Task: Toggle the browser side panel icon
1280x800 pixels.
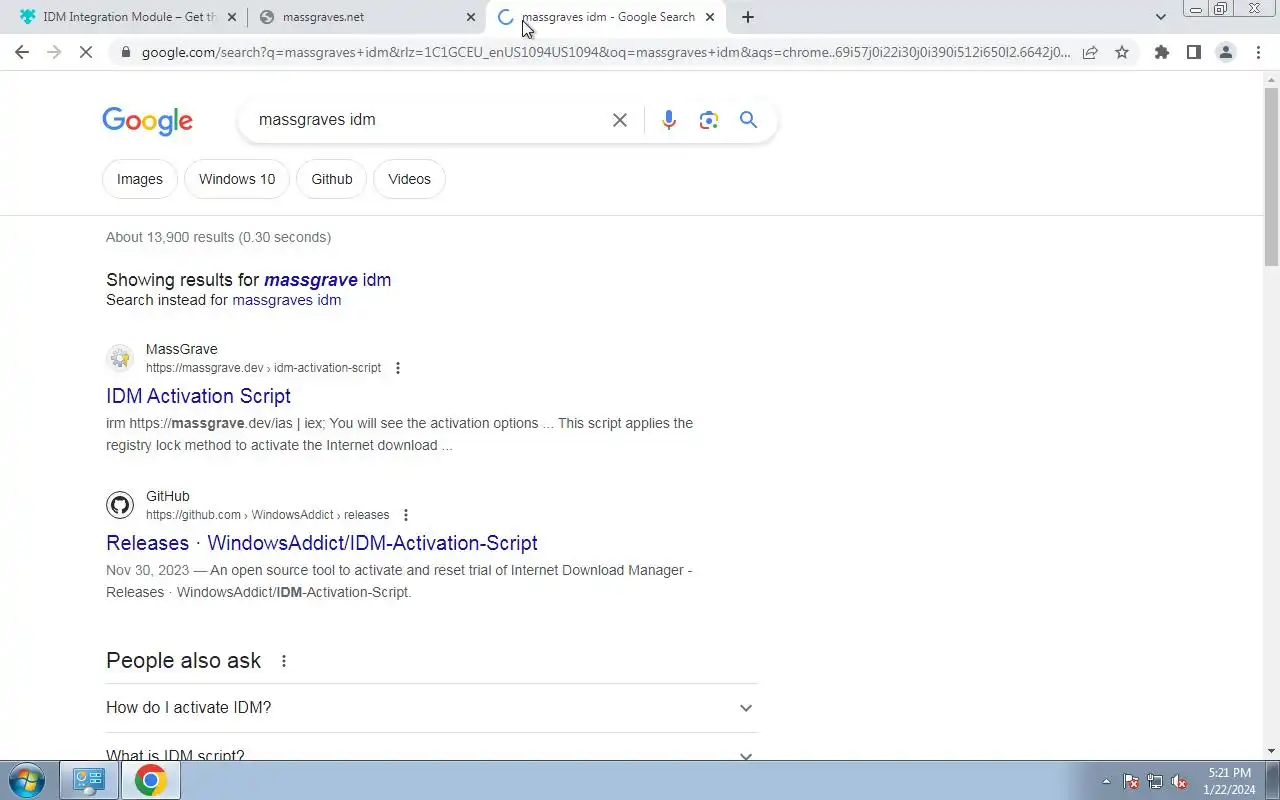Action: click(x=1194, y=52)
